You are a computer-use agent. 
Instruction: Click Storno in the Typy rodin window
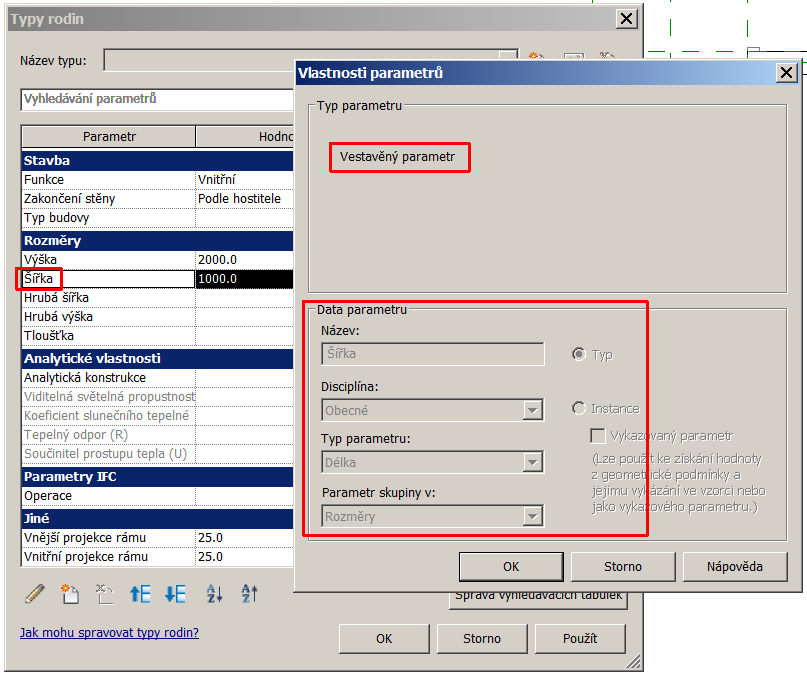click(x=482, y=638)
